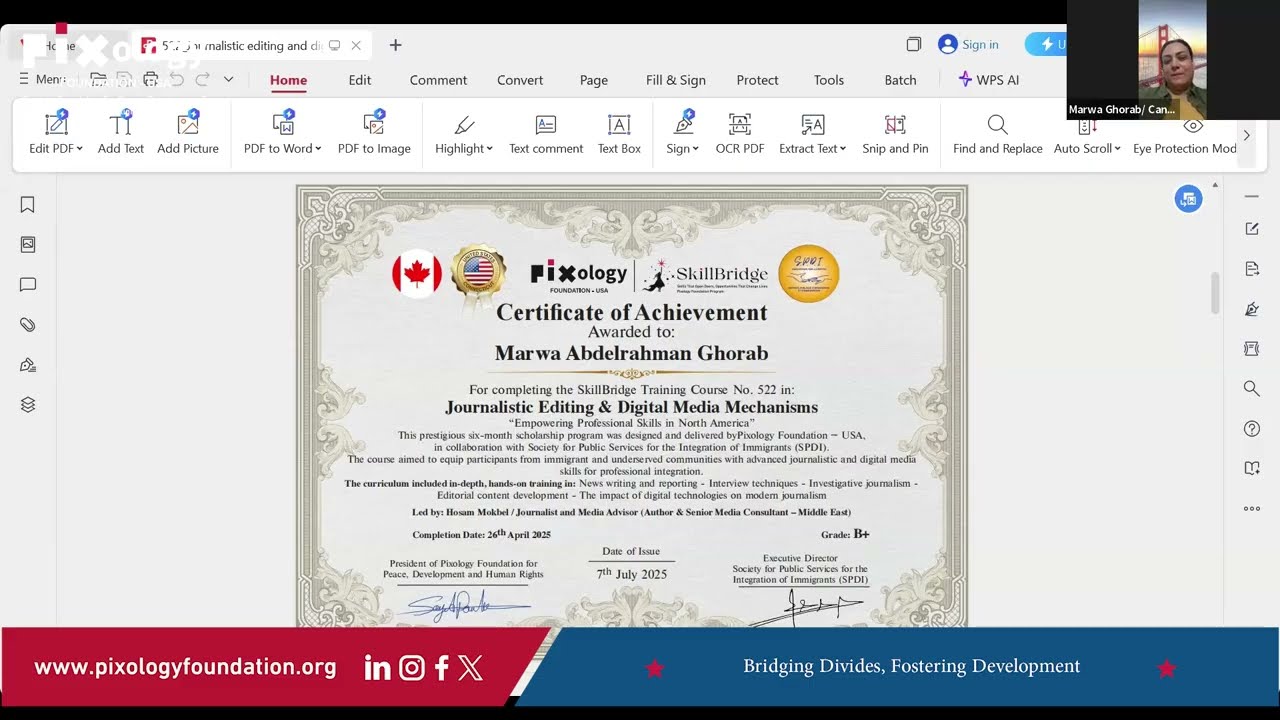Image resolution: width=1280 pixels, height=720 pixels.
Task: Click the Add Text tool icon
Action: coord(121,124)
